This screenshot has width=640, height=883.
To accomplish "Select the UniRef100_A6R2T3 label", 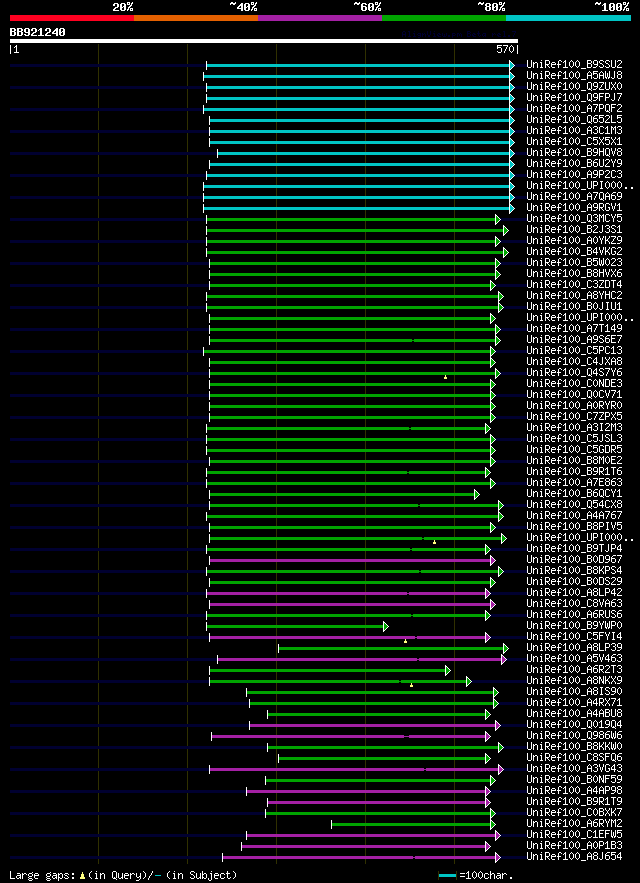I will 574,670.
